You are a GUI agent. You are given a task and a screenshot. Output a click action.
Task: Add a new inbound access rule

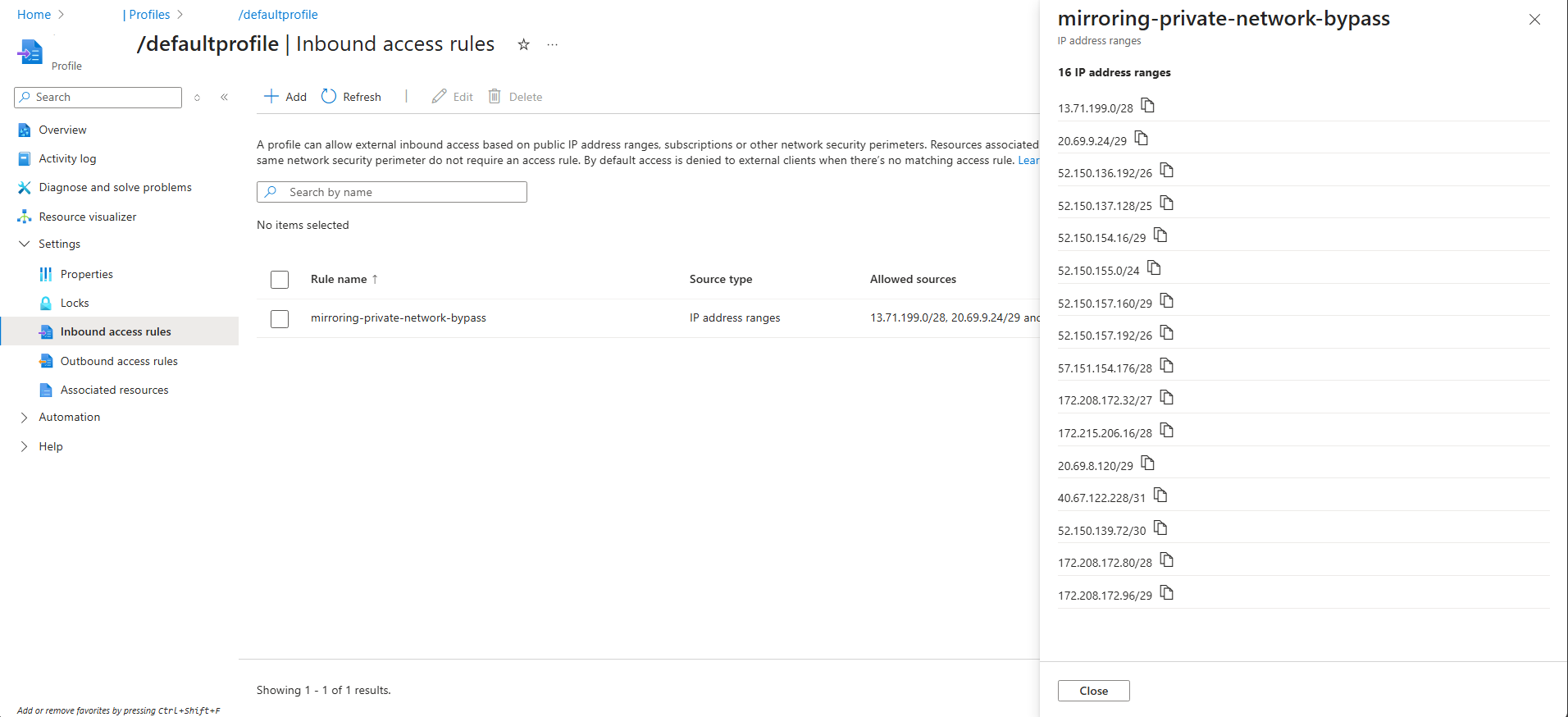[285, 97]
